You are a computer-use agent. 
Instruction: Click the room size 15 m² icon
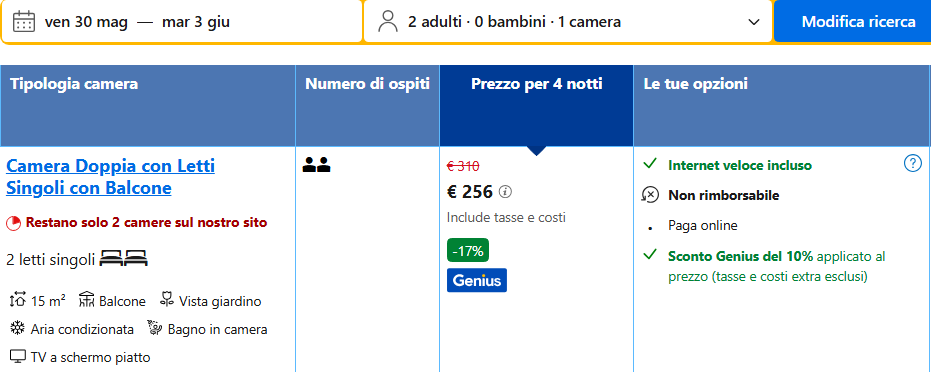(x=18, y=300)
